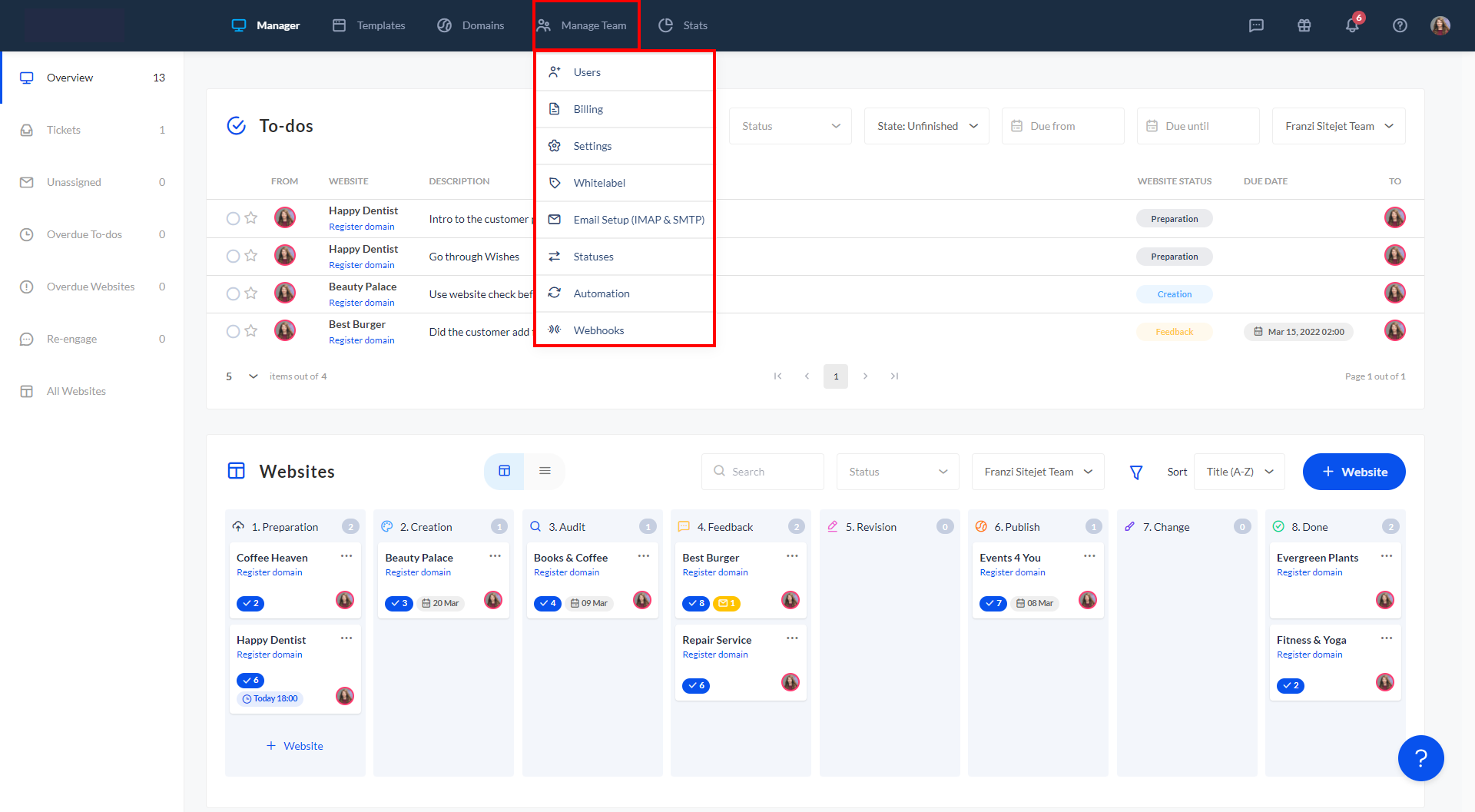Switch Websites to list view
The width and height of the screenshot is (1475, 812).
(545, 471)
